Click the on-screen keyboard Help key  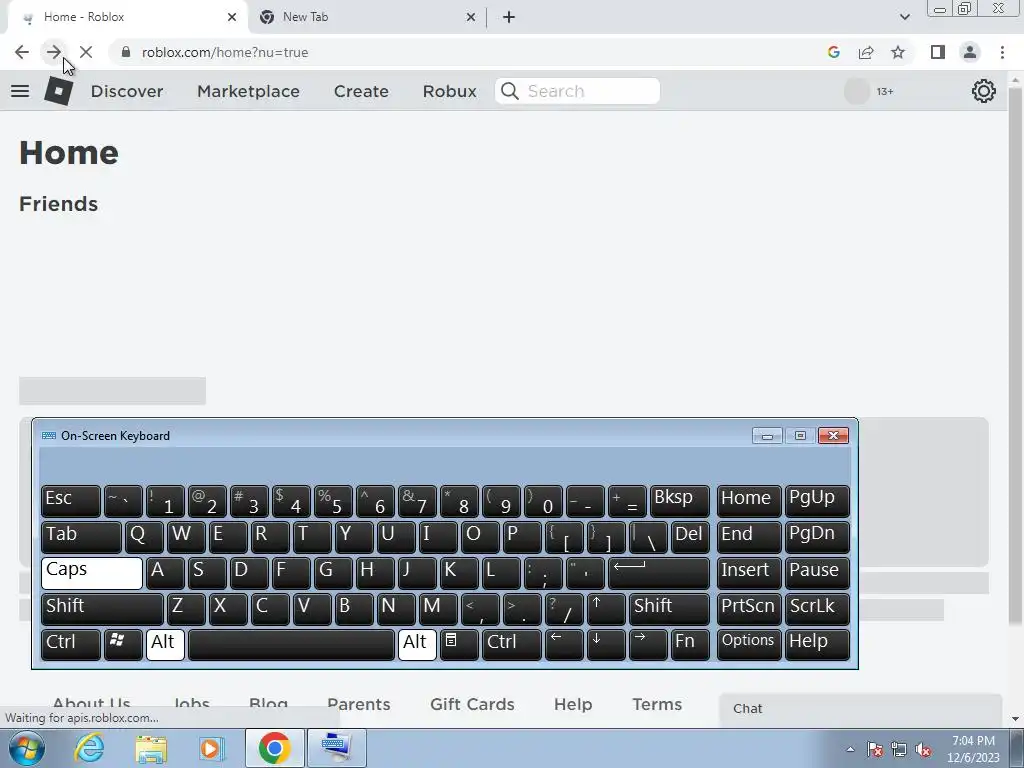click(817, 645)
